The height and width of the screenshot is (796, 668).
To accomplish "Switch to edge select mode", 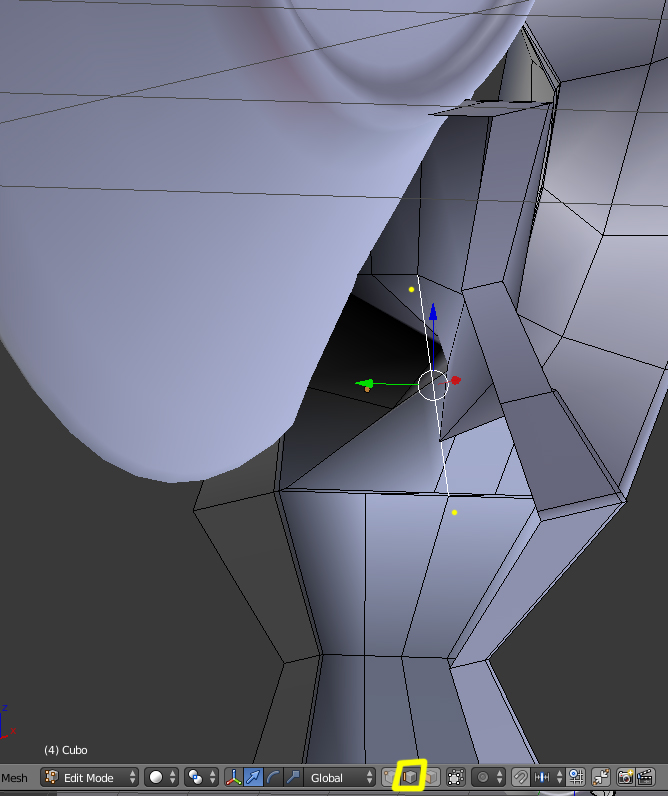I will click(x=410, y=777).
